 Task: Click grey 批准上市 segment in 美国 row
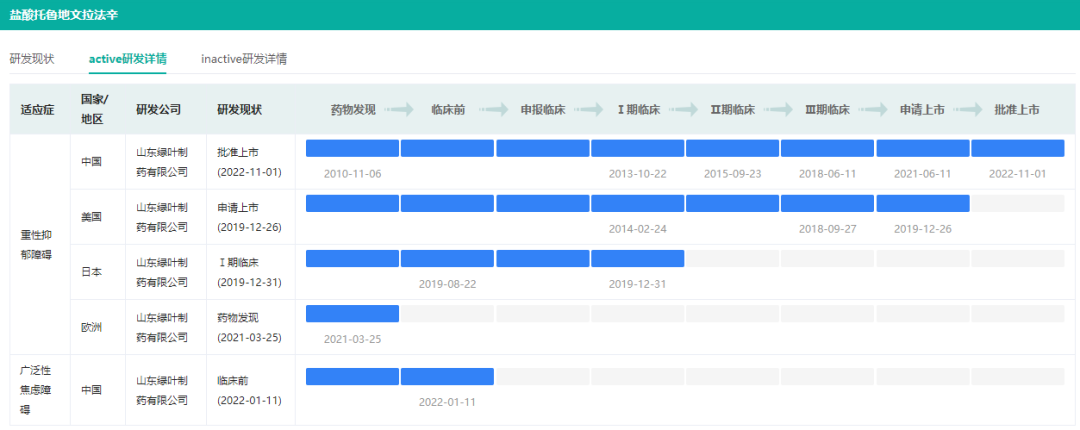pos(1017,203)
